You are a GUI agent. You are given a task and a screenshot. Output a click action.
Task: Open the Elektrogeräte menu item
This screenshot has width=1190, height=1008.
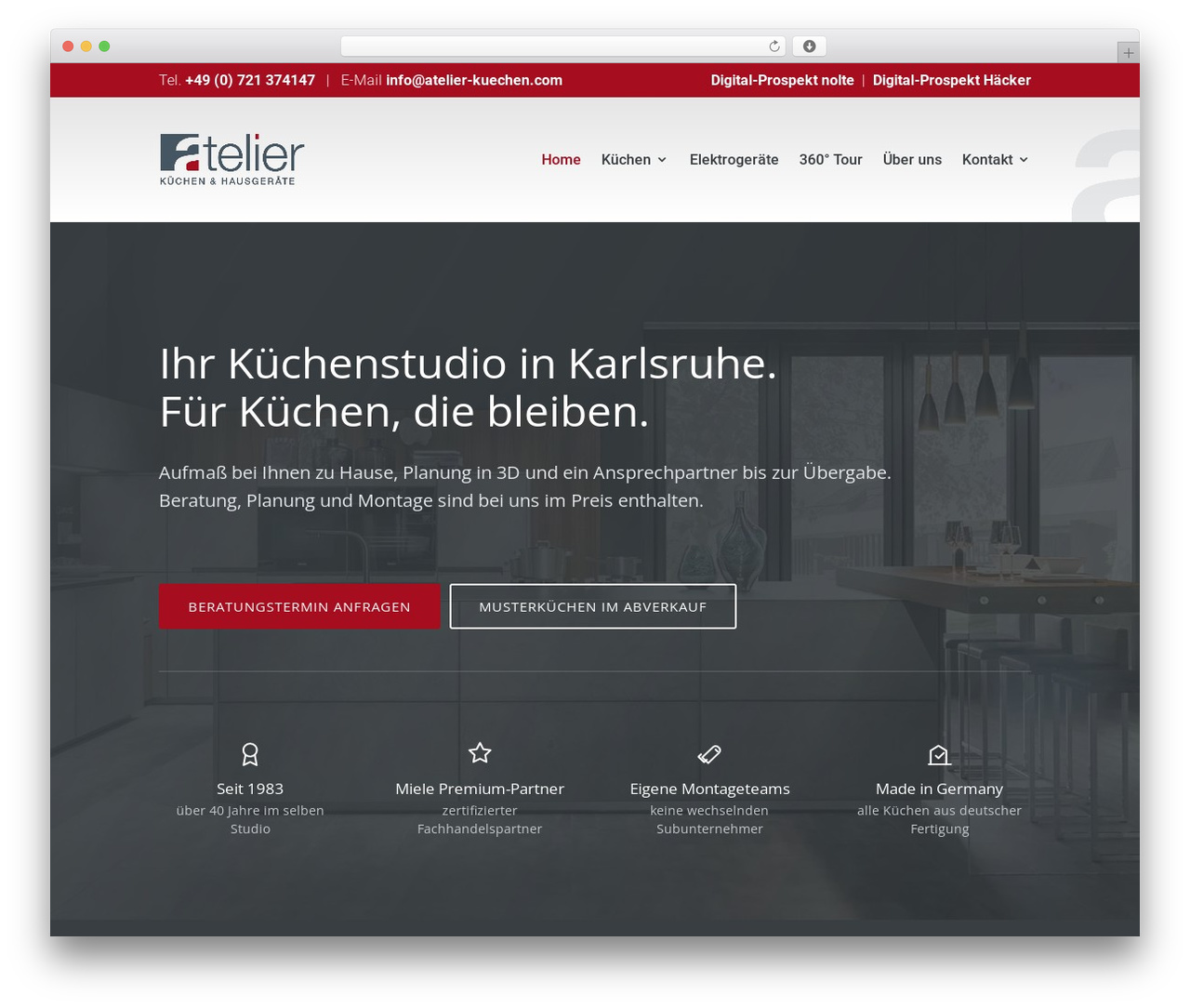[x=734, y=160]
